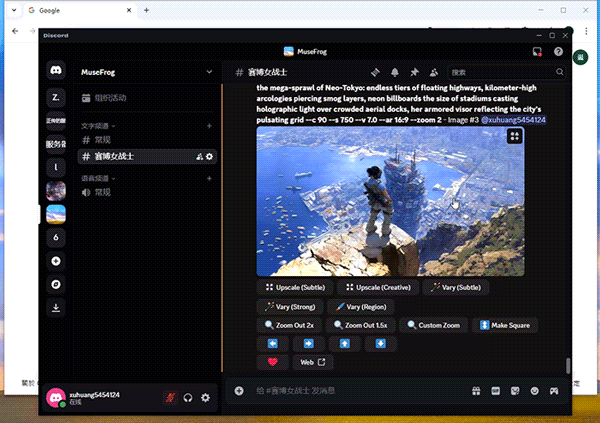Open the MuseFrog server icon with landscape

pyautogui.click(x=56, y=214)
